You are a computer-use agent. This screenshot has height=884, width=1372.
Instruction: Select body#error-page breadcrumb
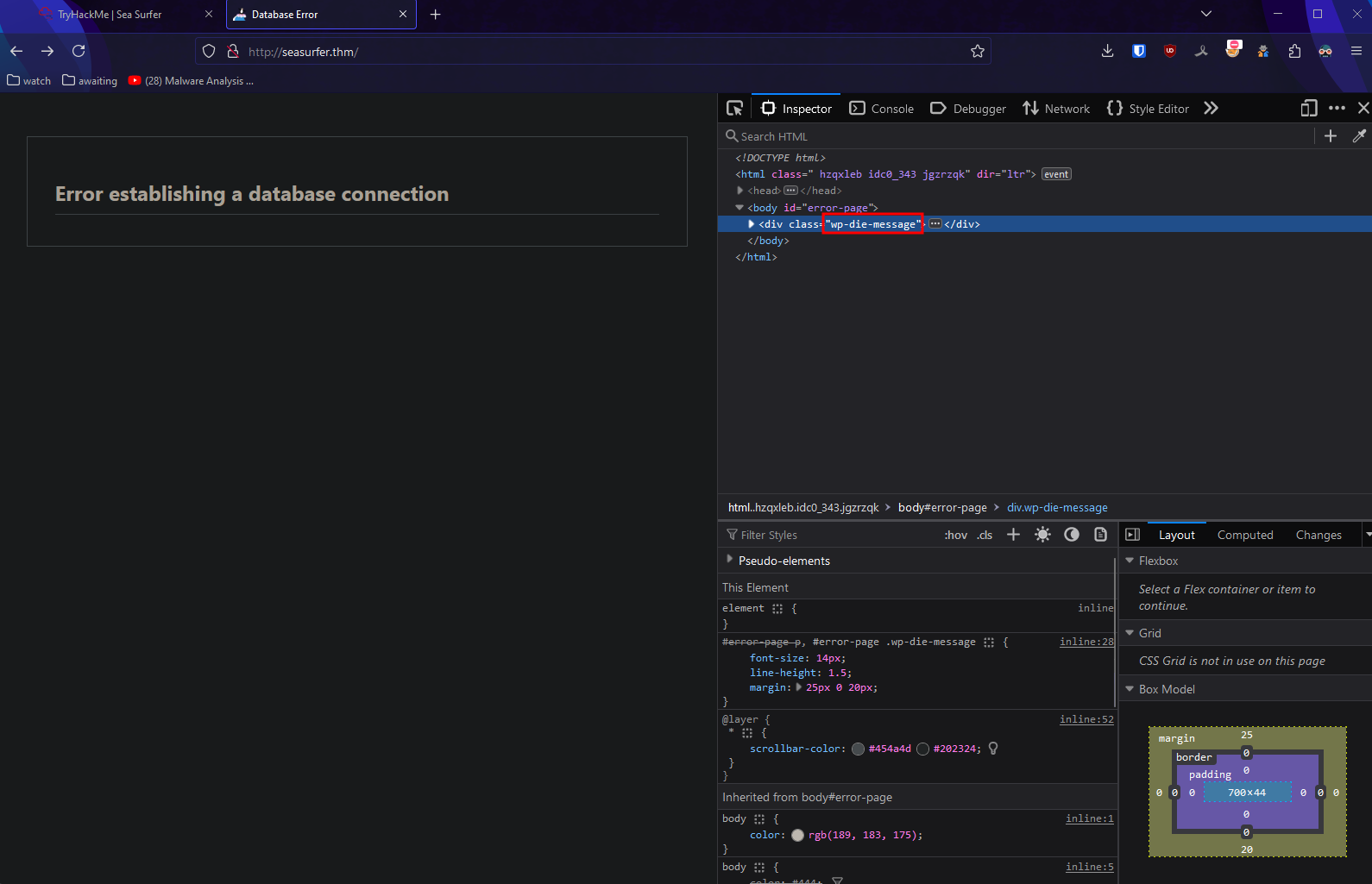click(942, 507)
